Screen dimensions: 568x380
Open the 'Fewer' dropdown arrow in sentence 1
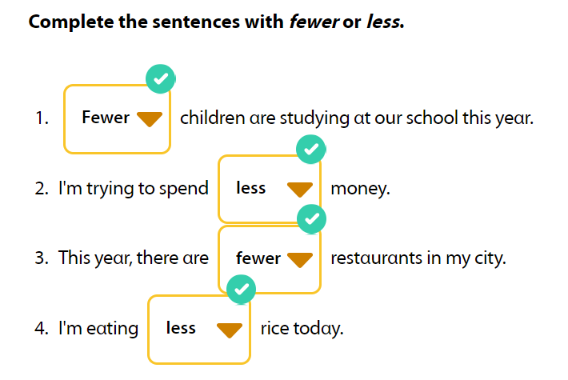tap(150, 119)
